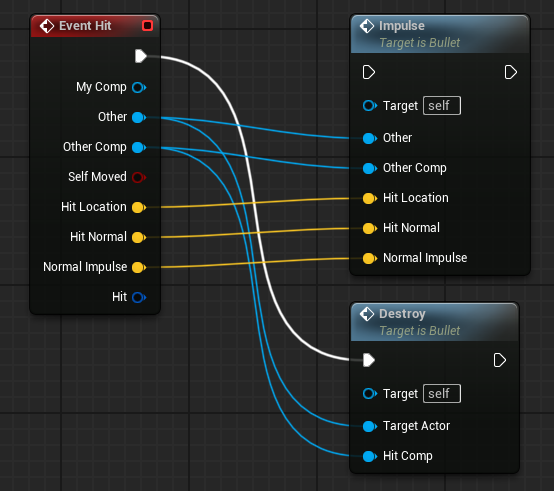Click the self field on Destroy Target
The image size is (554, 491).
442,394
